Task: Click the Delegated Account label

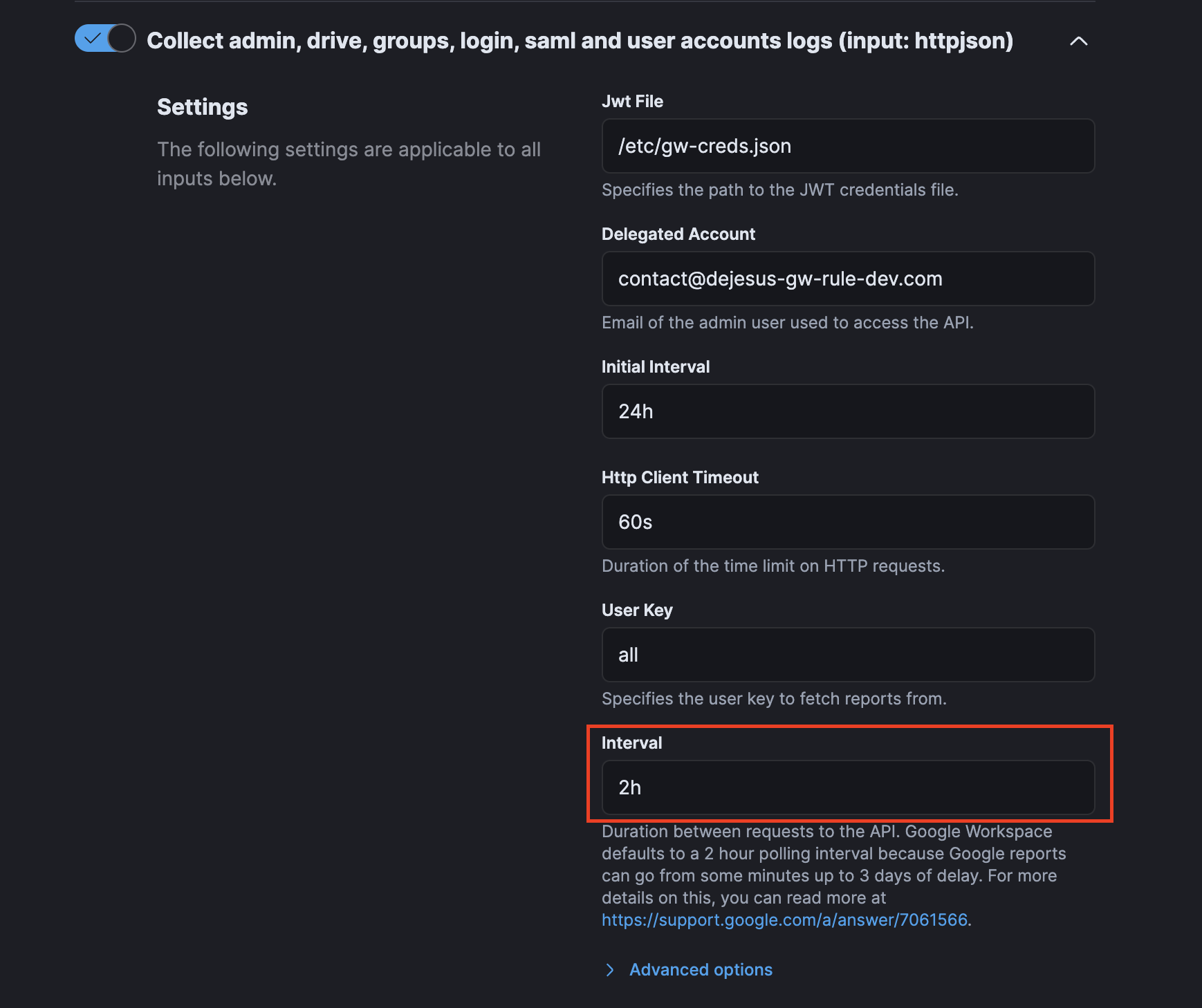Action: (x=678, y=234)
